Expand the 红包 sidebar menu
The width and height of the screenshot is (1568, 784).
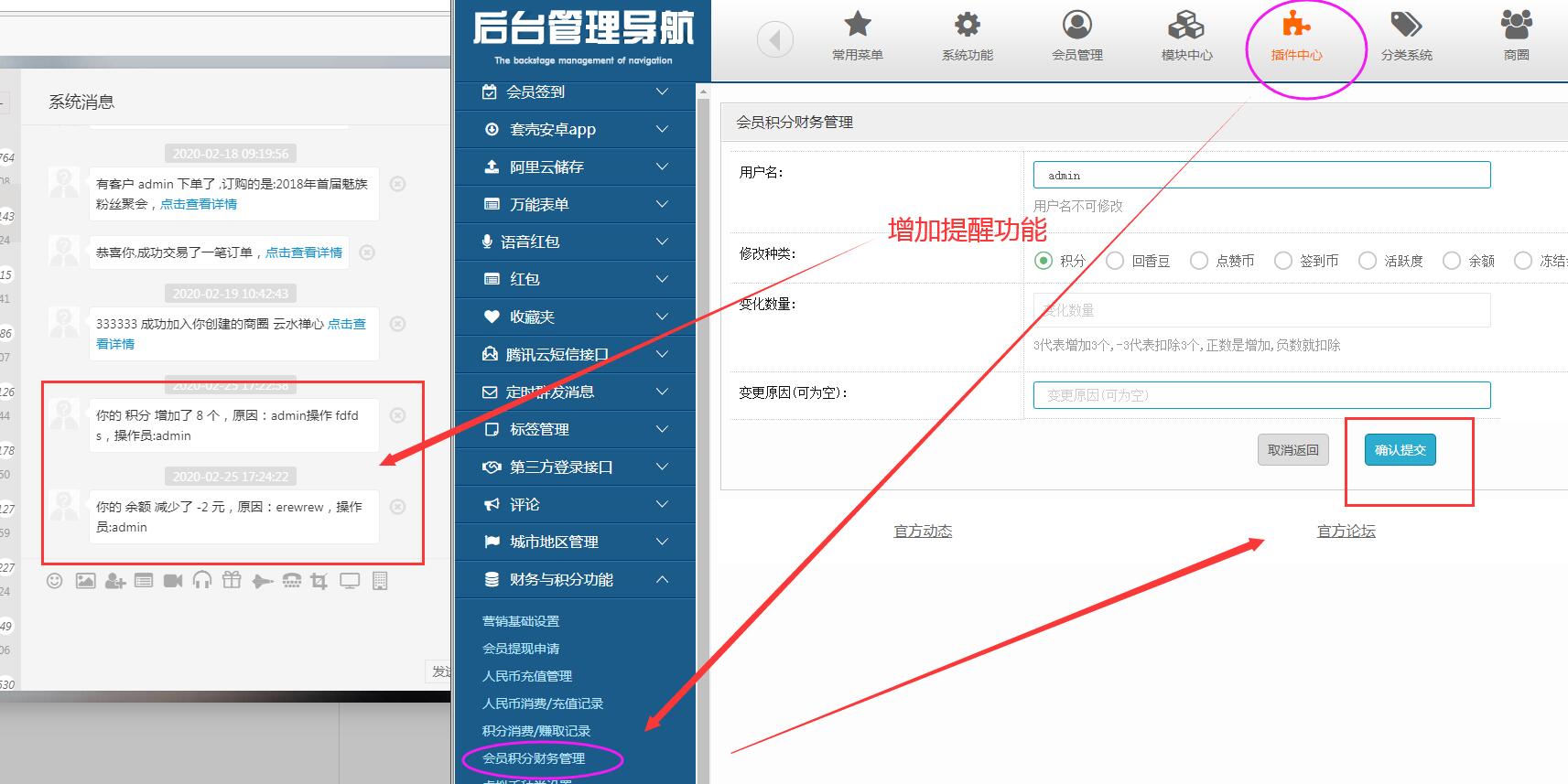(577, 279)
